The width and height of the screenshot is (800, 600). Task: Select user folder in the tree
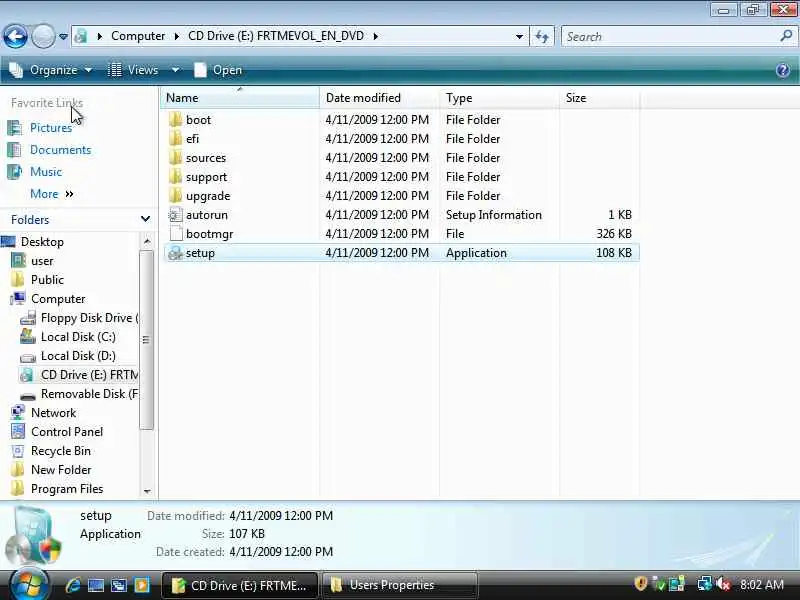[42, 261]
